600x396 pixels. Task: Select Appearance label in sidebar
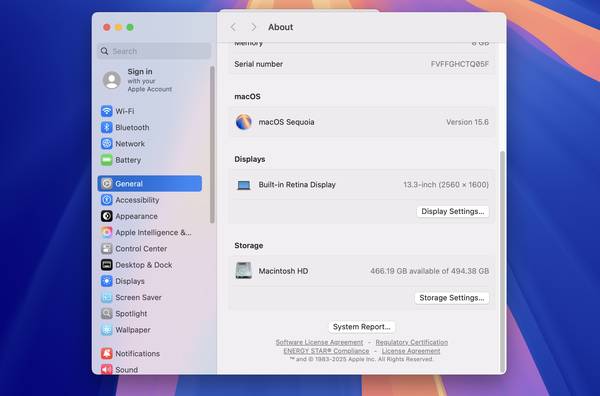[137, 216]
